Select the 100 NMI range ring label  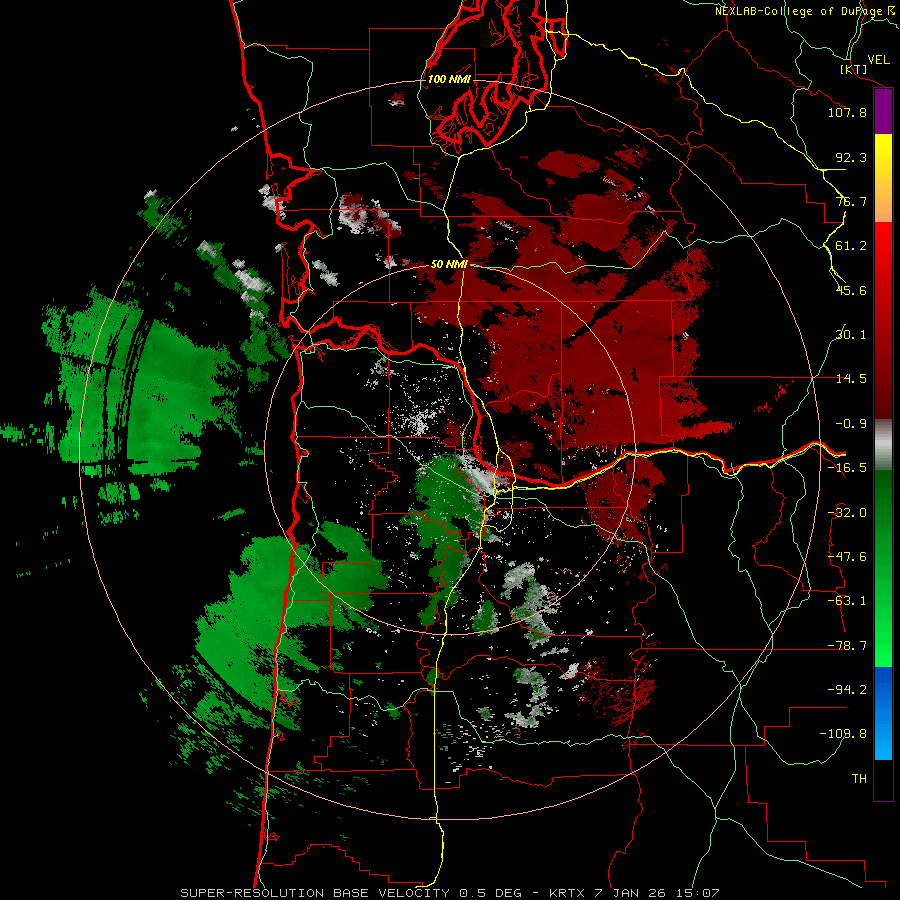449,79
